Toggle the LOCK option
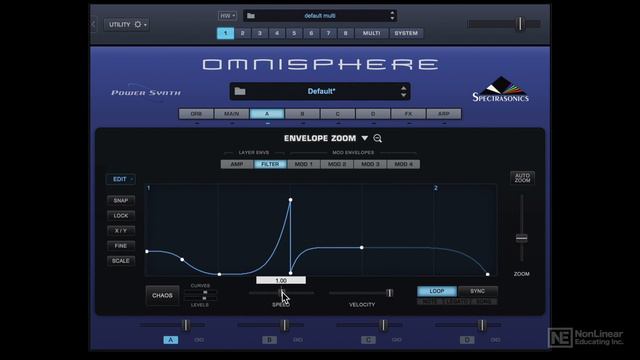Screen dimensions: 640x360 (x=121, y=216)
